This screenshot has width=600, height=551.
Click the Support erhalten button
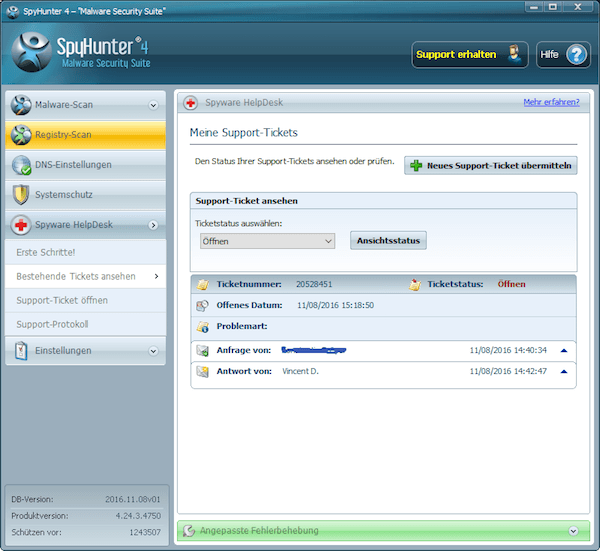coord(470,55)
